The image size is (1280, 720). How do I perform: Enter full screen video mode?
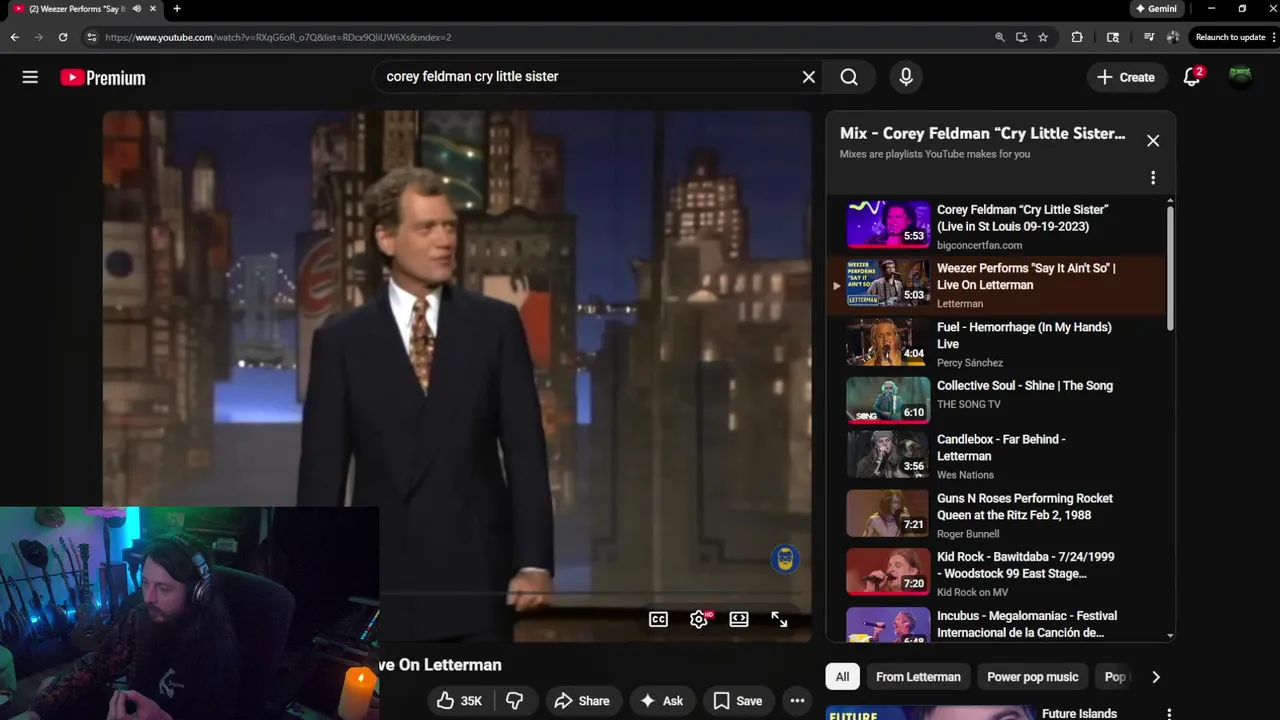pos(779,619)
